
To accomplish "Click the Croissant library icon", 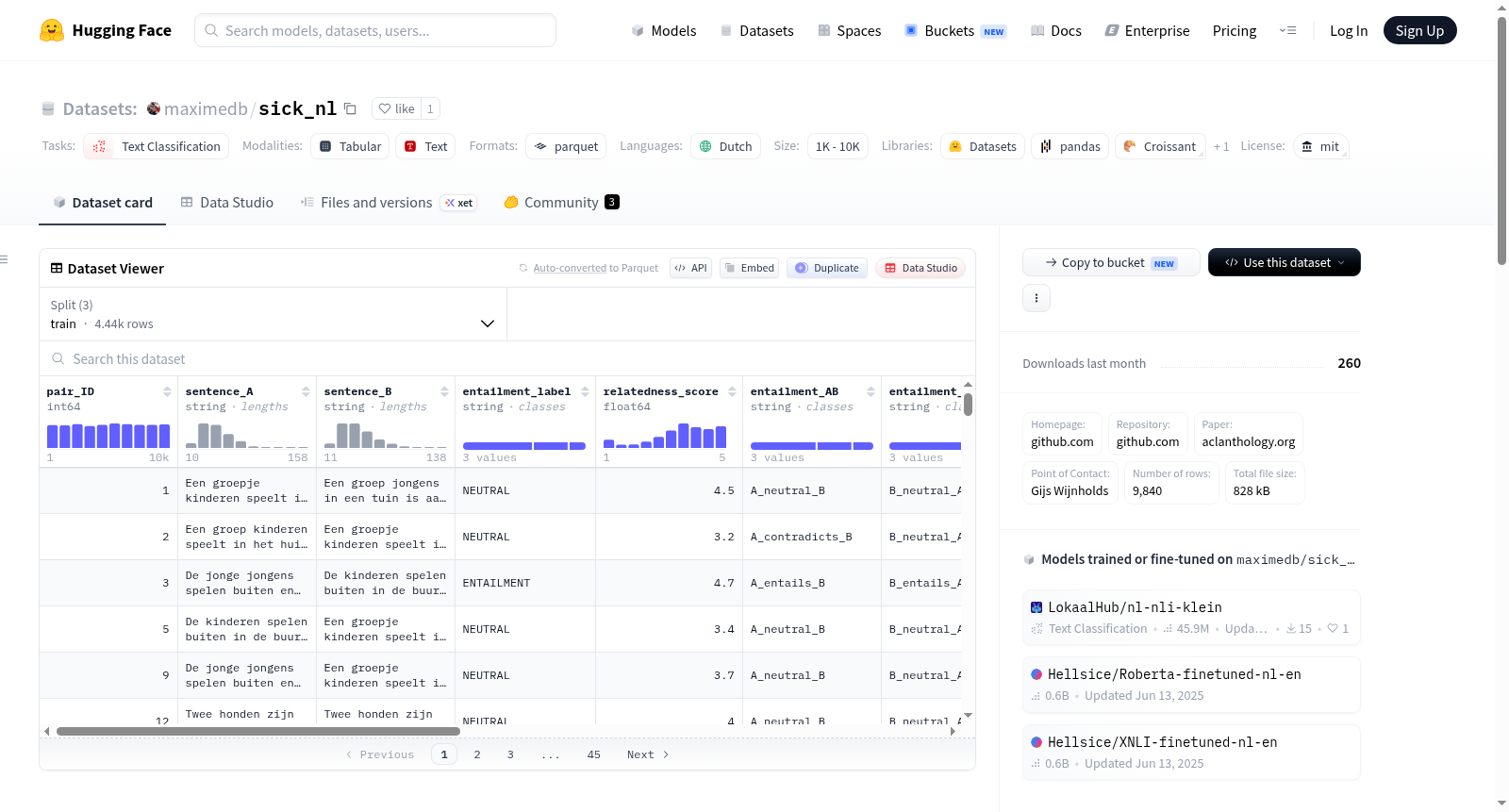I will click(1130, 146).
